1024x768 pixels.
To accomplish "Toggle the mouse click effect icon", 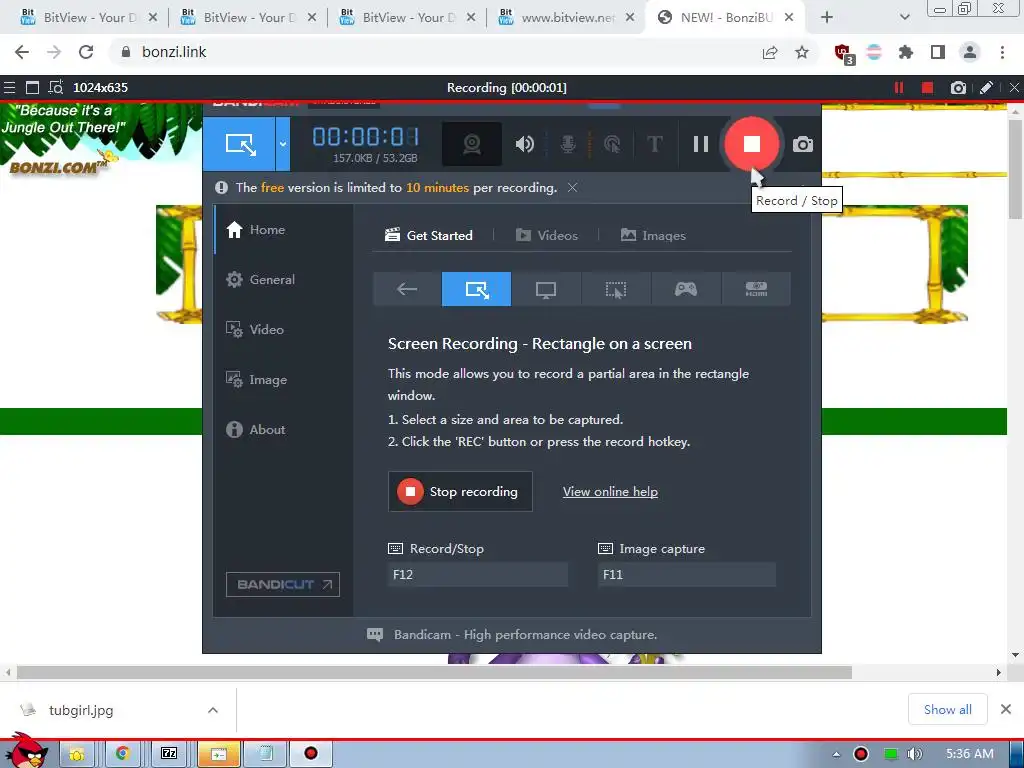I will click(x=612, y=144).
